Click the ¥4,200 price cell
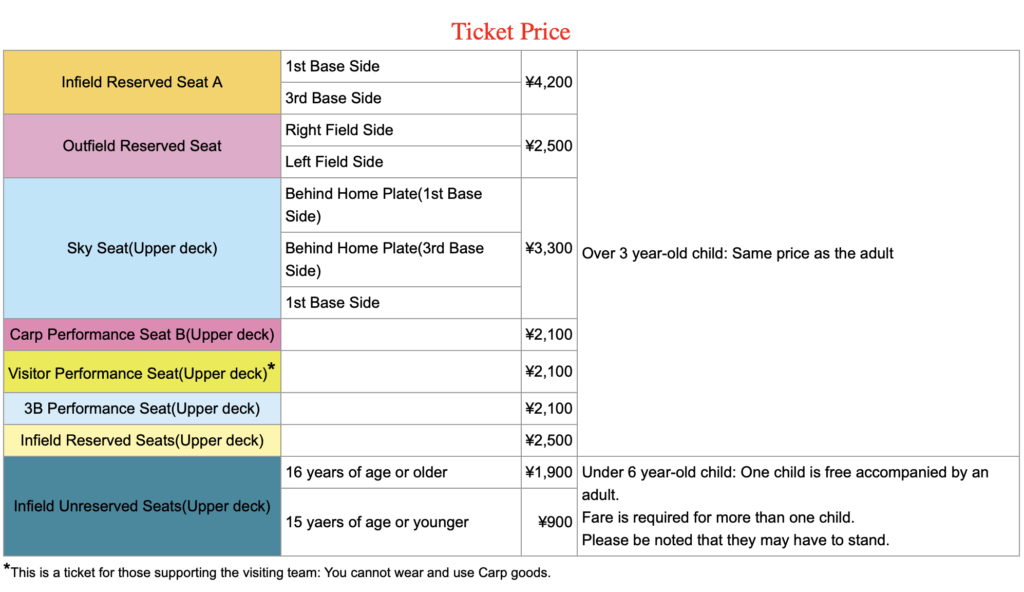The image size is (1024, 592). (549, 82)
